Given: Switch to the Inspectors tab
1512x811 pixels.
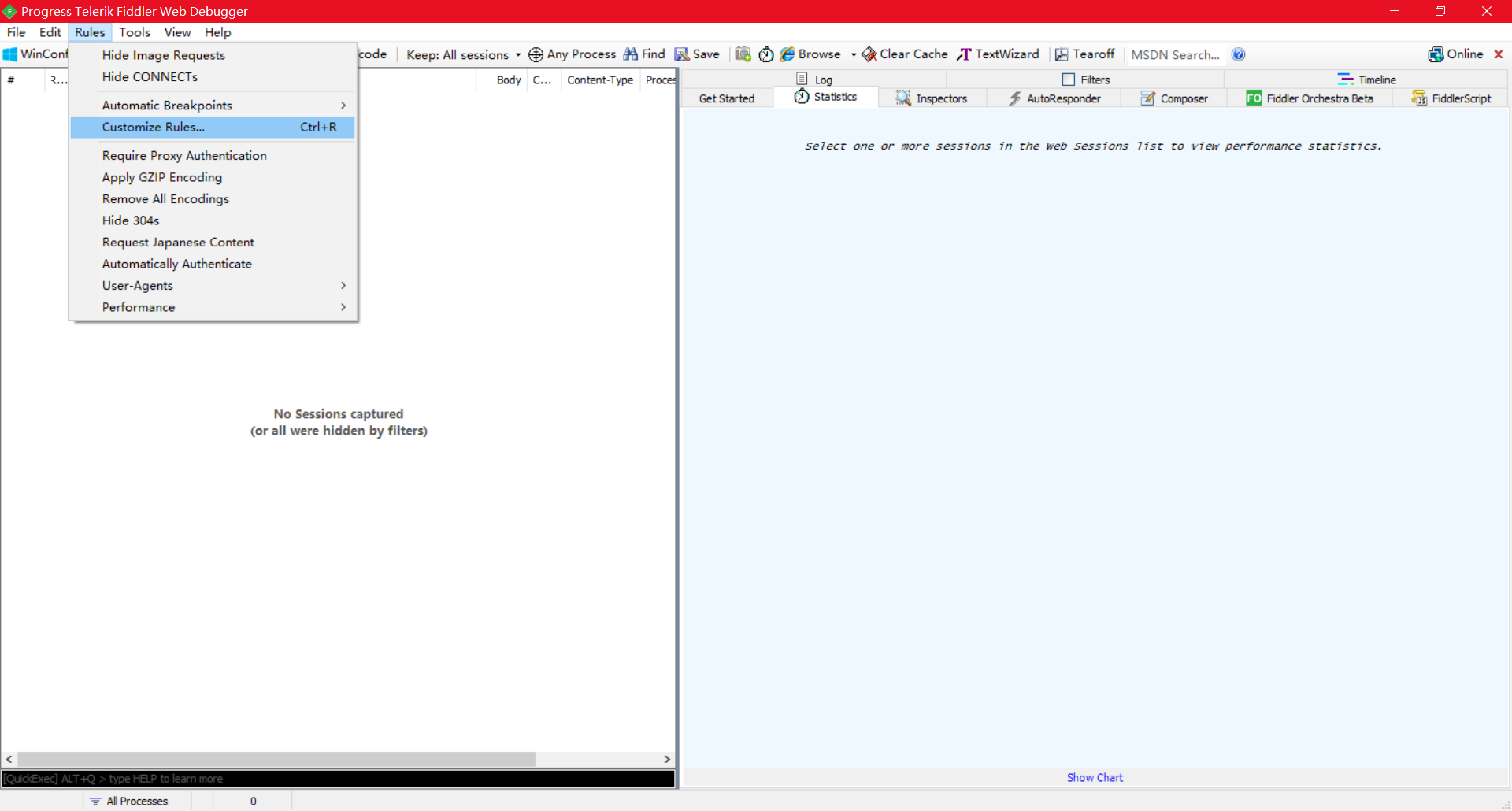Looking at the screenshot, I should (932, 98).
